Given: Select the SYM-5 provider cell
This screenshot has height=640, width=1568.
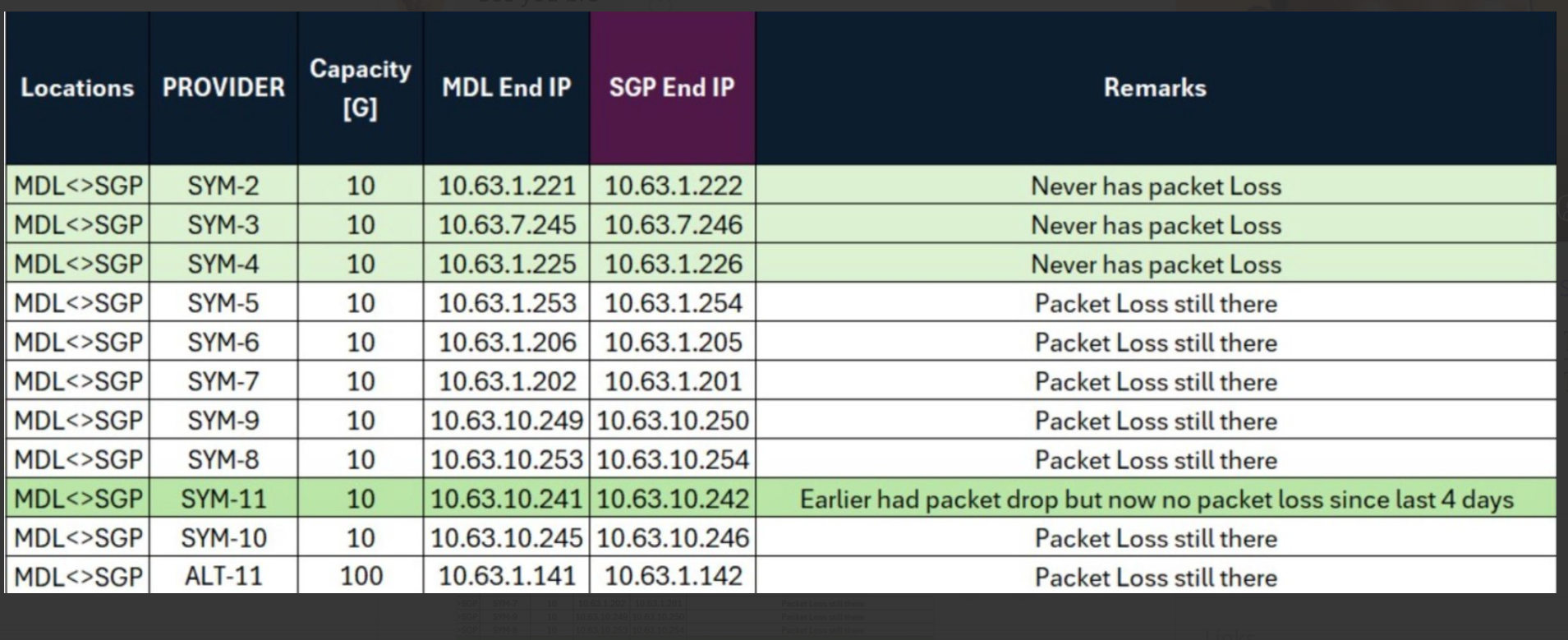Looking at the screenshot, I should coord(223,304).
